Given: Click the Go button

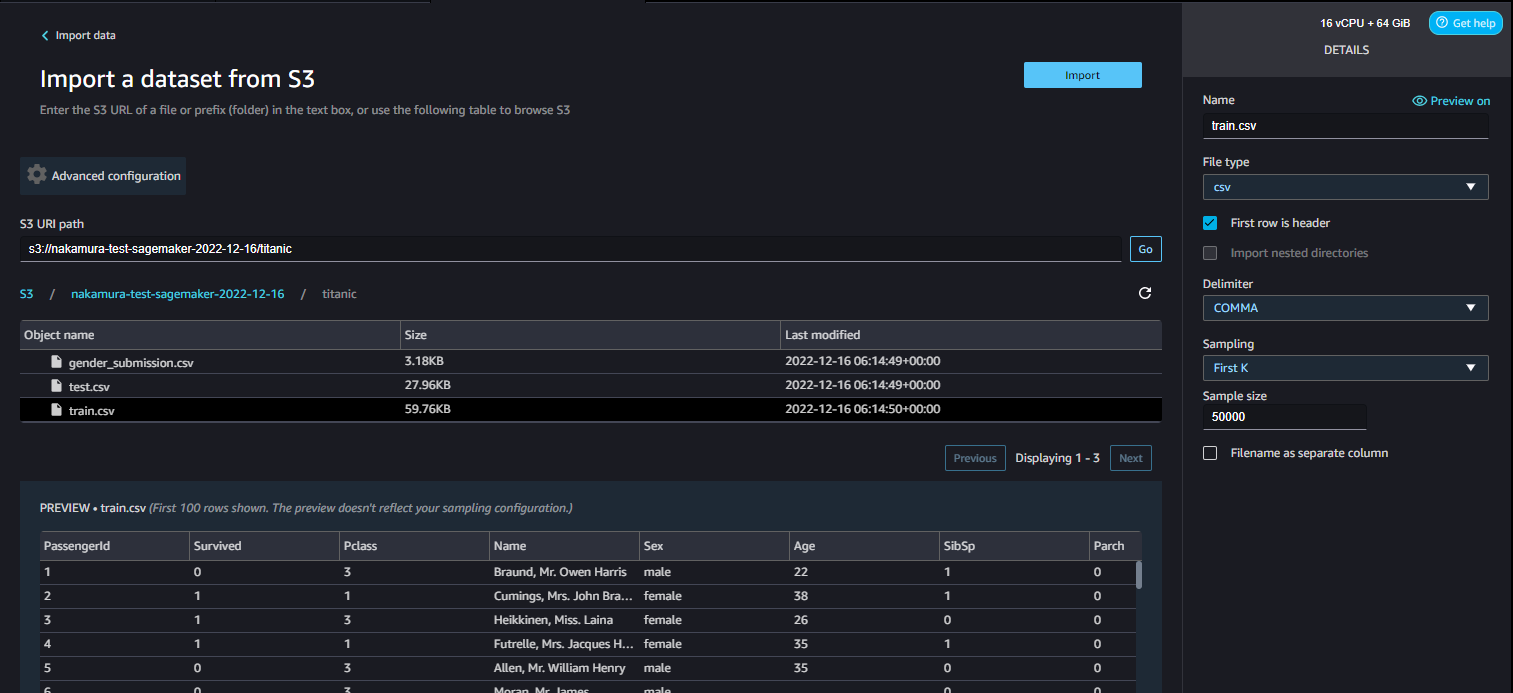Looking at the screenshot, I should pos(1145,249).
